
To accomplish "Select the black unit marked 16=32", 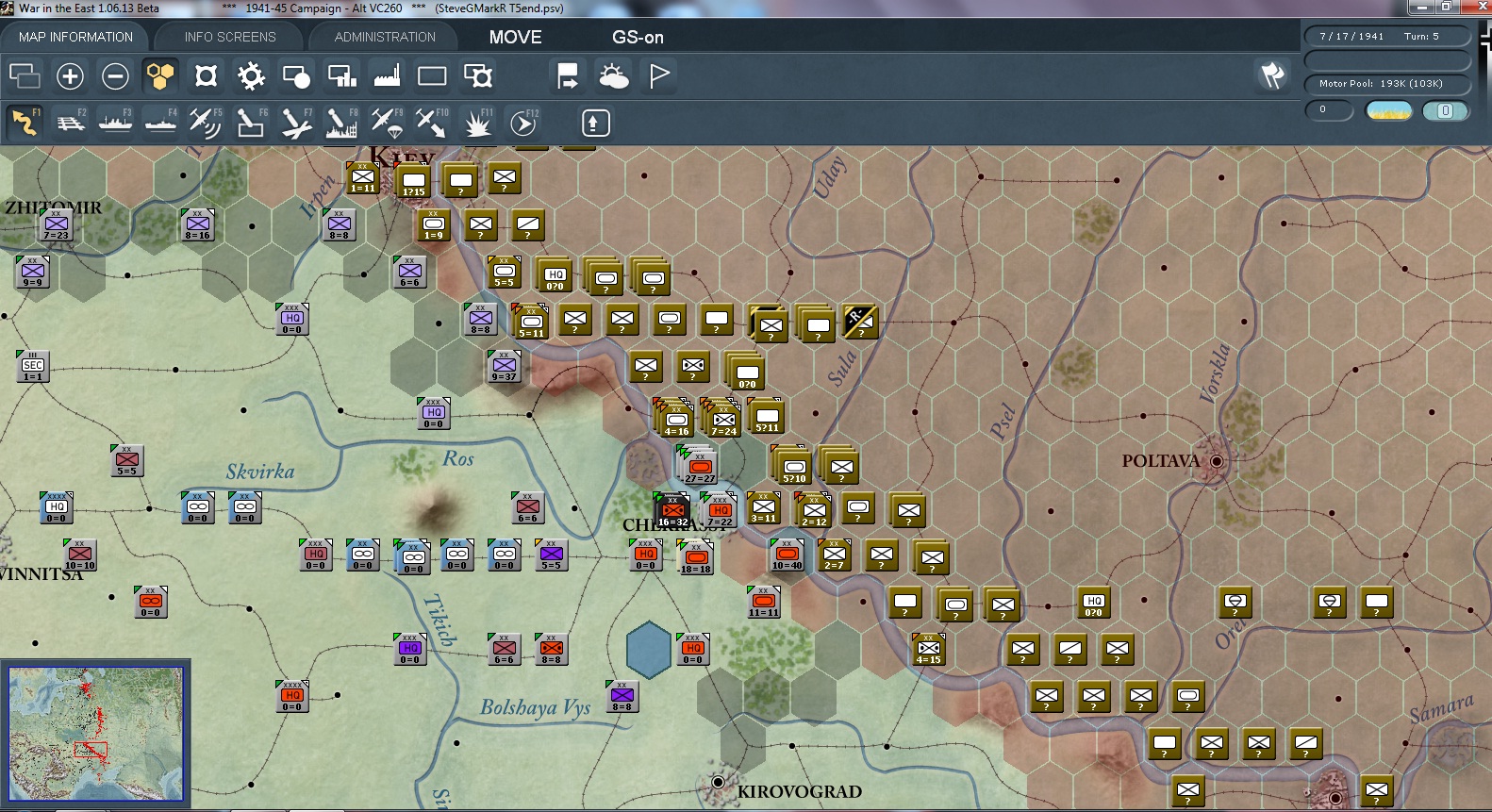I will coord(672,510).
